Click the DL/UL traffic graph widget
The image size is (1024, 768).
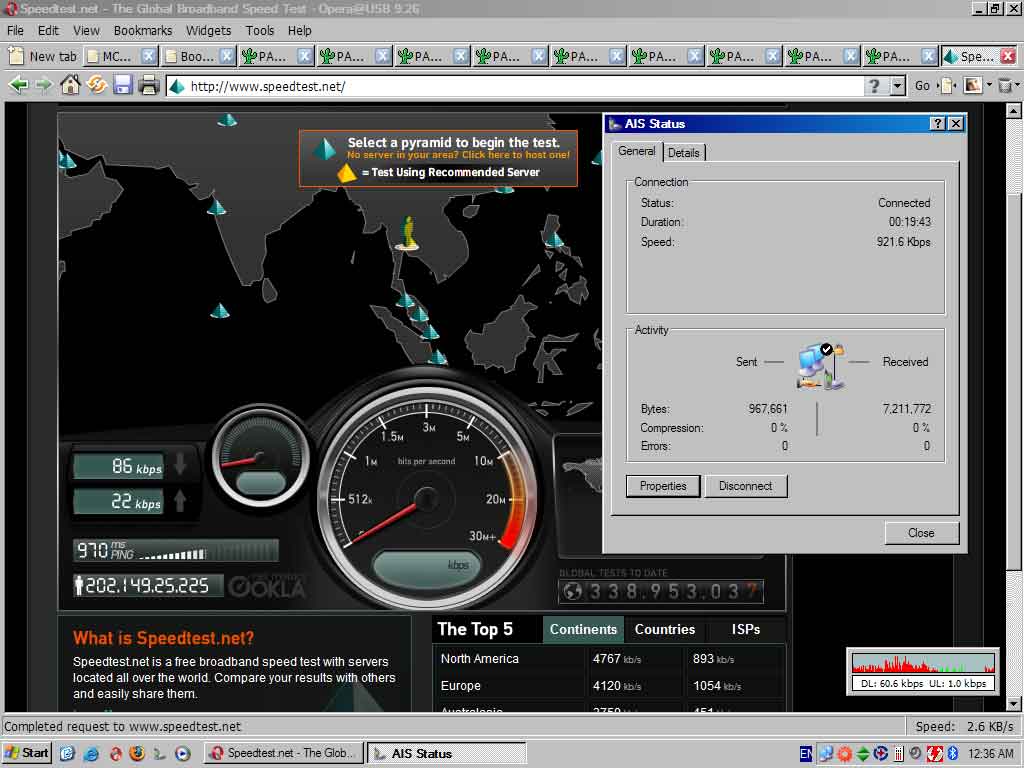click(x=923, y=671)
